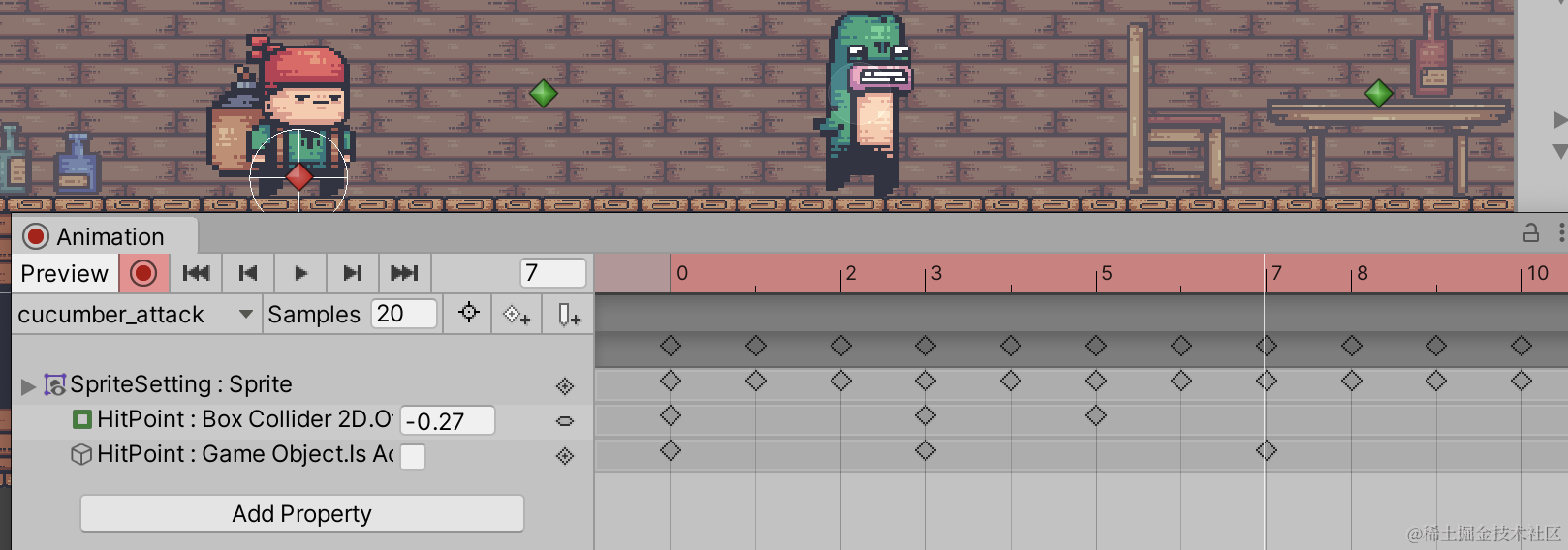Viewport: 1568px width, 550px height.
Task: Click the green diamond gizmo above the table
Action: coord(1378,93)
